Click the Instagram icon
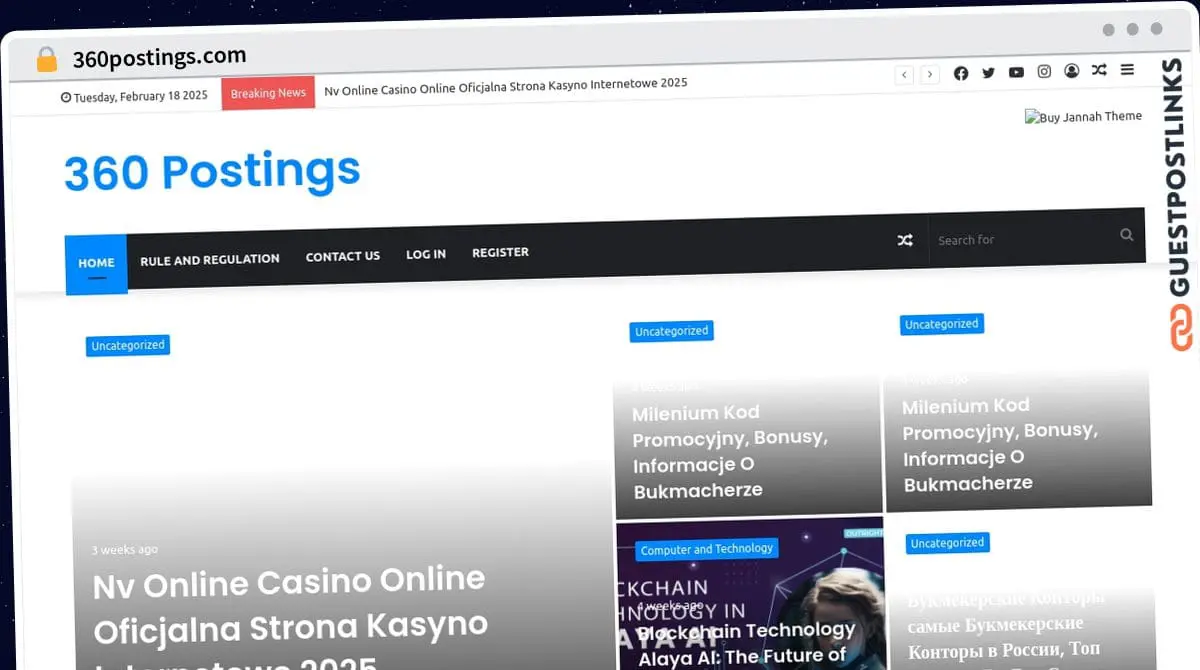The height and width of the screenshot is (670, 1200). [1044, 72]
